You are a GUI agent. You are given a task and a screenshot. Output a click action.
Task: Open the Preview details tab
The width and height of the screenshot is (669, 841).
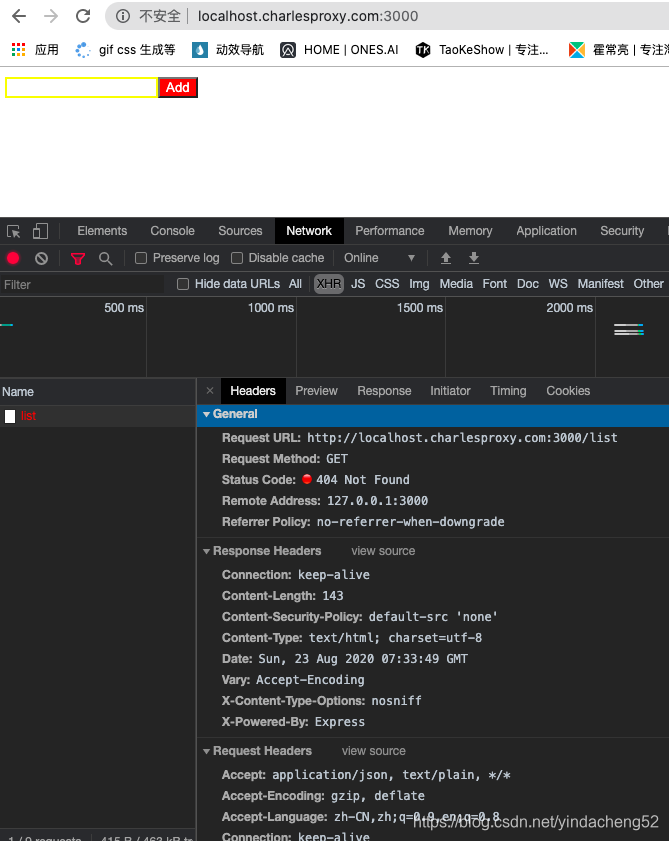(x=316, y=391)
